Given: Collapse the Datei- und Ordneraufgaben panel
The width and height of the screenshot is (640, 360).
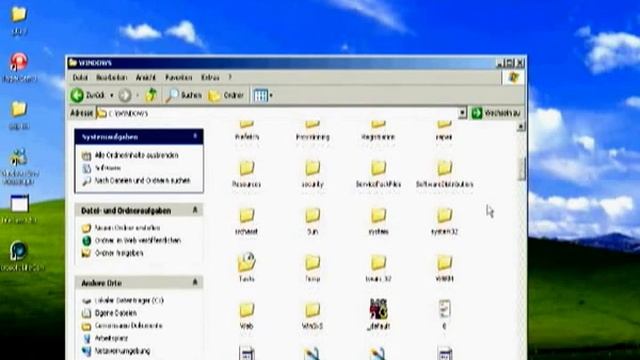Looking at the screenshot, I should (195, 210).
